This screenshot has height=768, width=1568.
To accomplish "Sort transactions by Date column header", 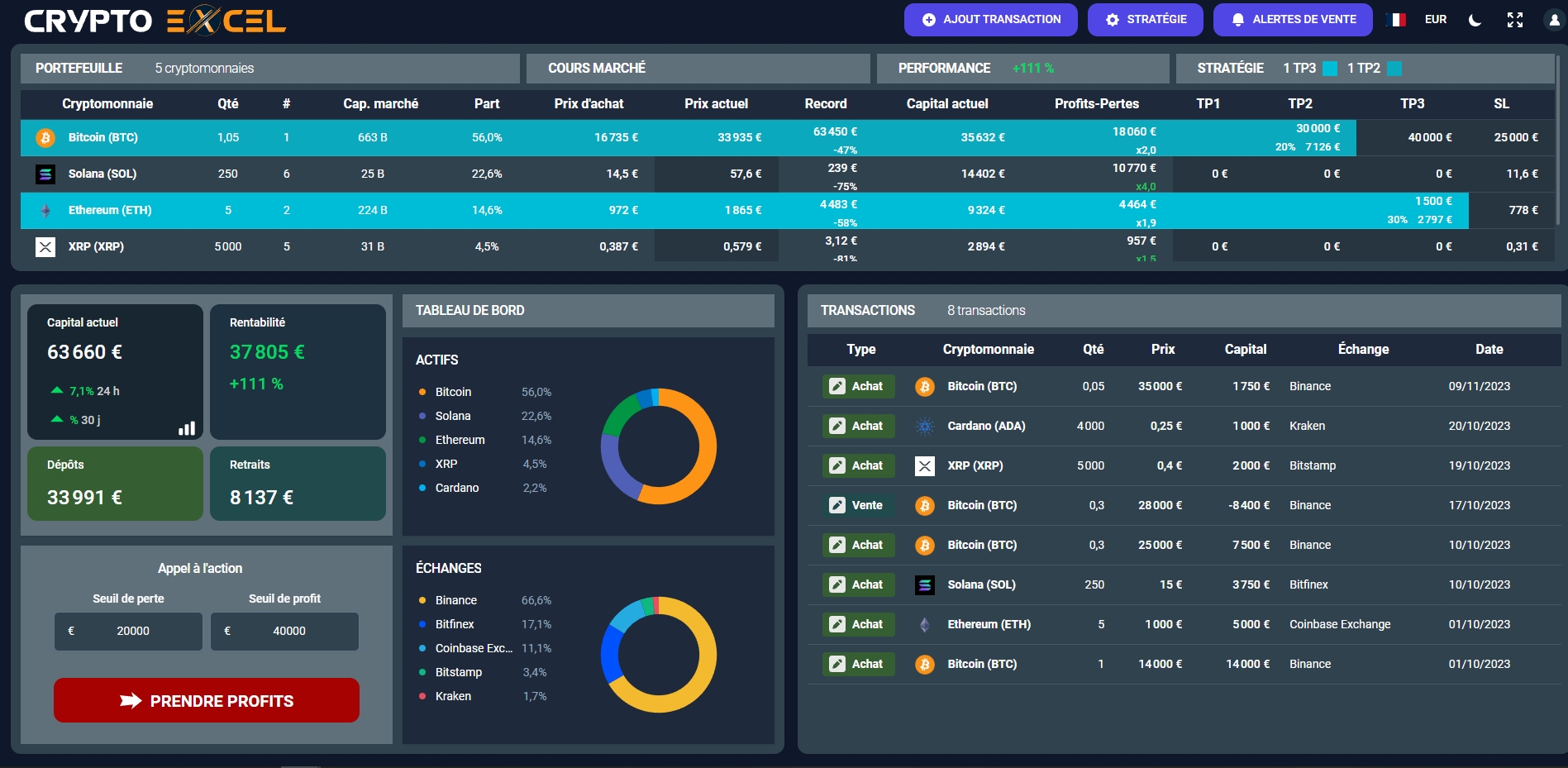I will tap(1489, 350).
